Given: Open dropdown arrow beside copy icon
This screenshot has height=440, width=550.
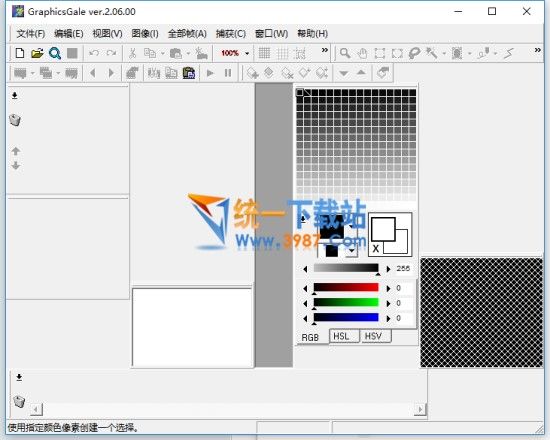Looking at the screenshot, I should [163, 54].
